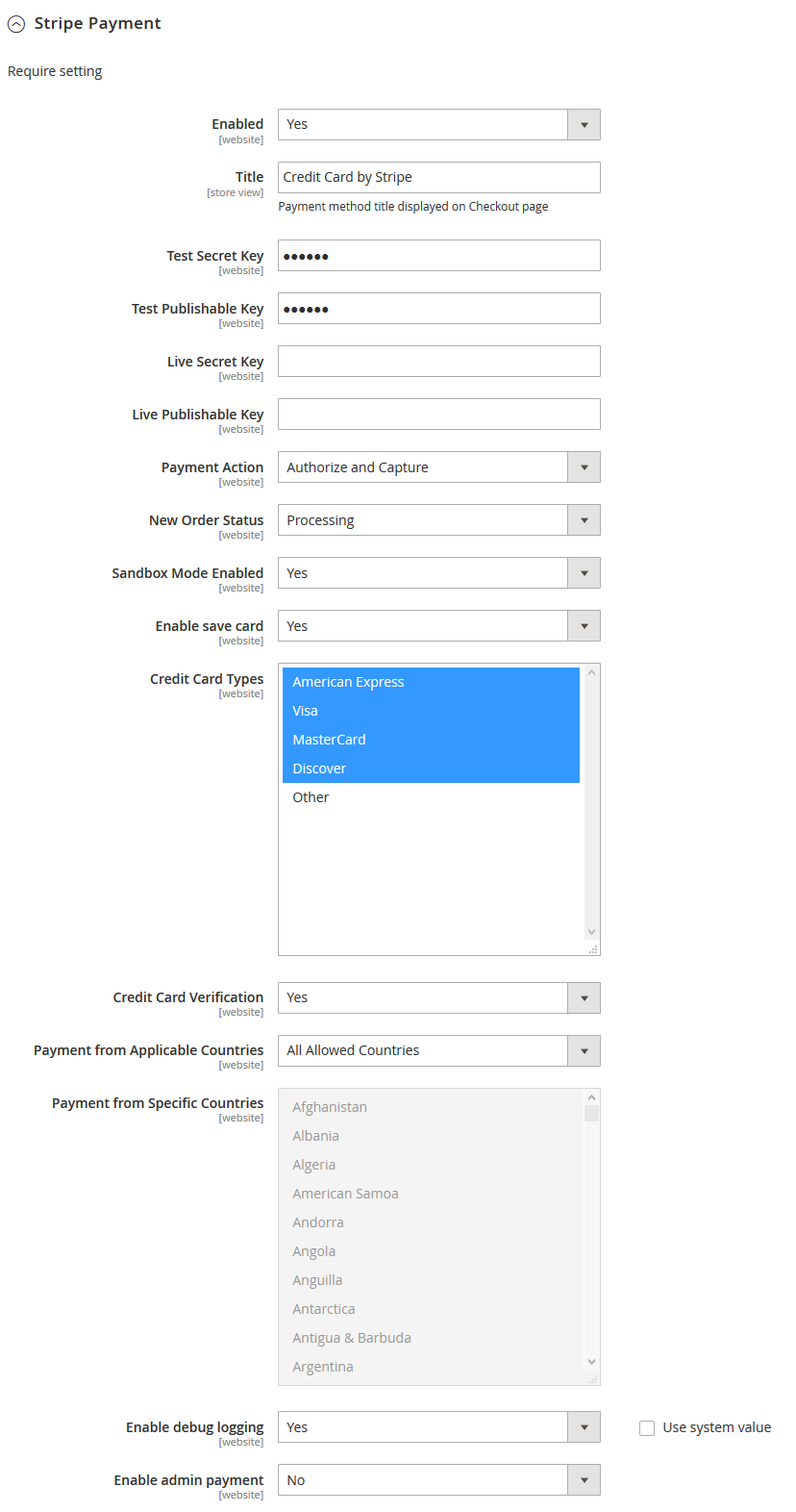Open the Credit Card Verification dropdown

tap(439, 998)
